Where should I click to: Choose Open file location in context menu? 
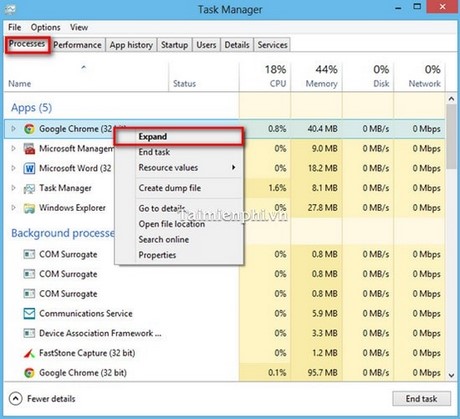point(179,224)
